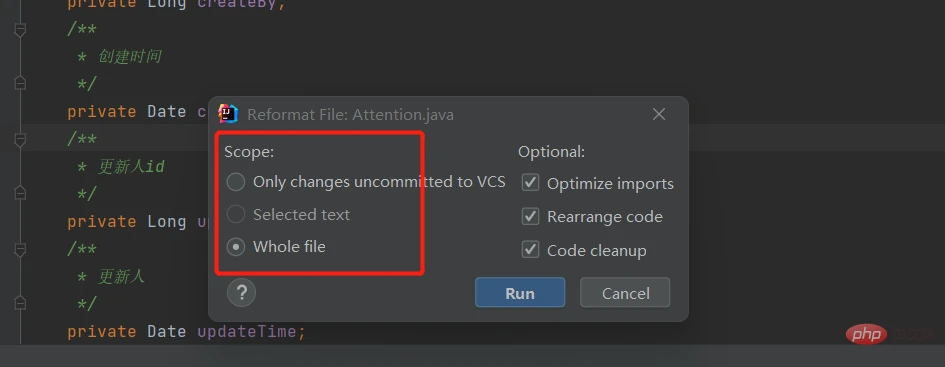Viewport: 945px width, 367px height.
Task: Open help with the question mark button
Action: [242, 293]
